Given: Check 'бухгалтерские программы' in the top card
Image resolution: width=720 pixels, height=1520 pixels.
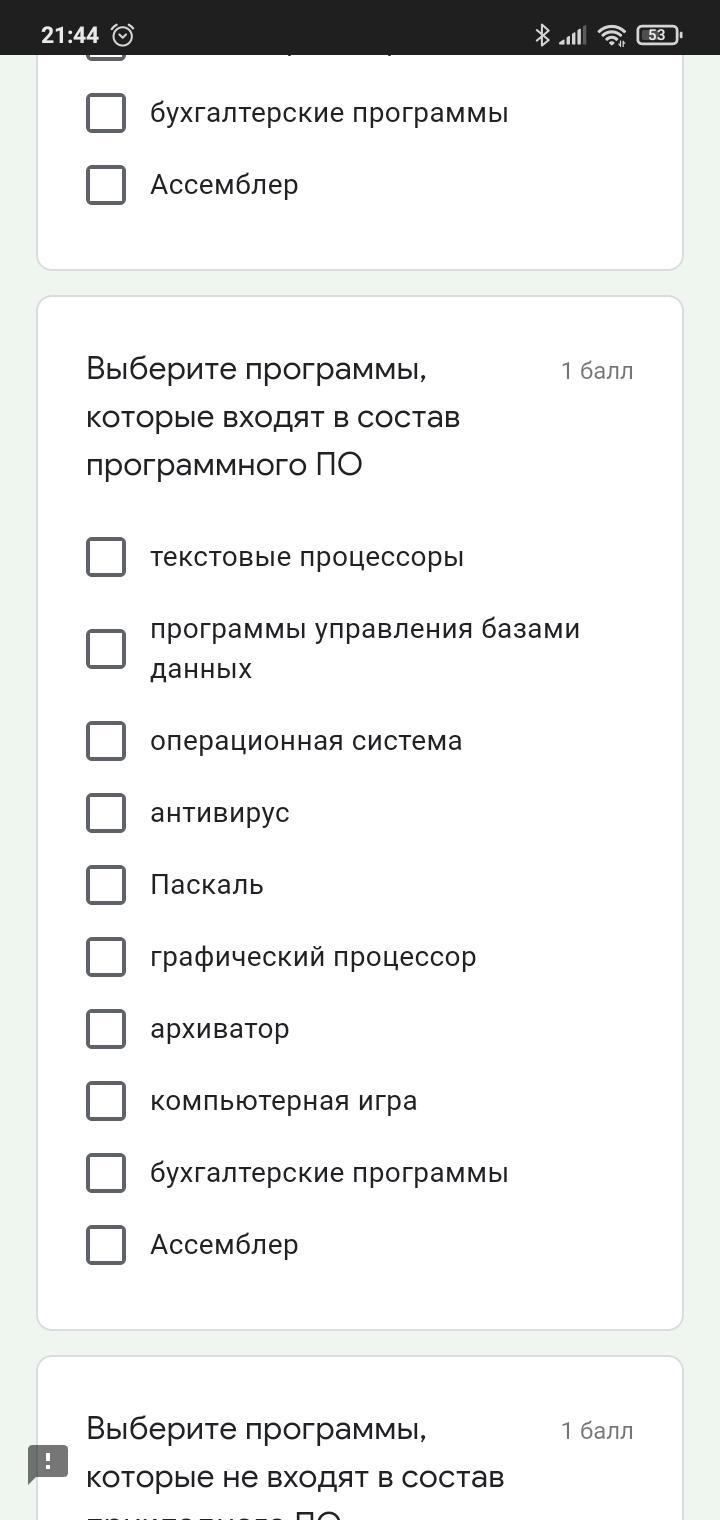Looking at the screenshot, I should tap(106, 113).
